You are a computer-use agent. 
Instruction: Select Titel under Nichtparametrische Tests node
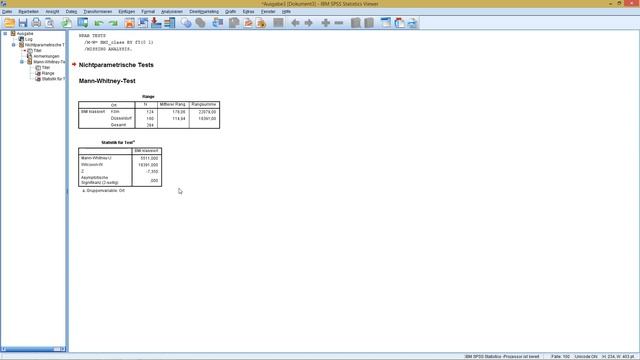click(x=38, y=51)
